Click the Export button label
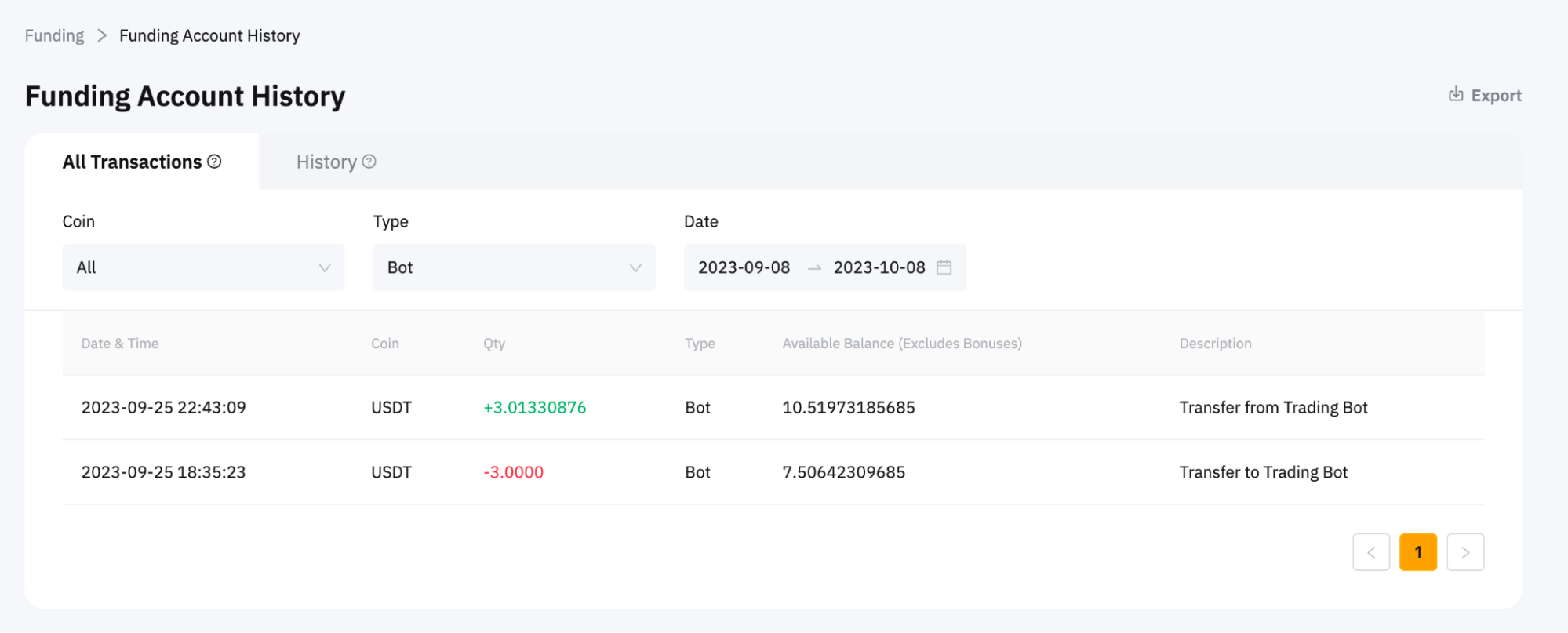Viewport: 1568px width, 633px height. (1496, 96)
